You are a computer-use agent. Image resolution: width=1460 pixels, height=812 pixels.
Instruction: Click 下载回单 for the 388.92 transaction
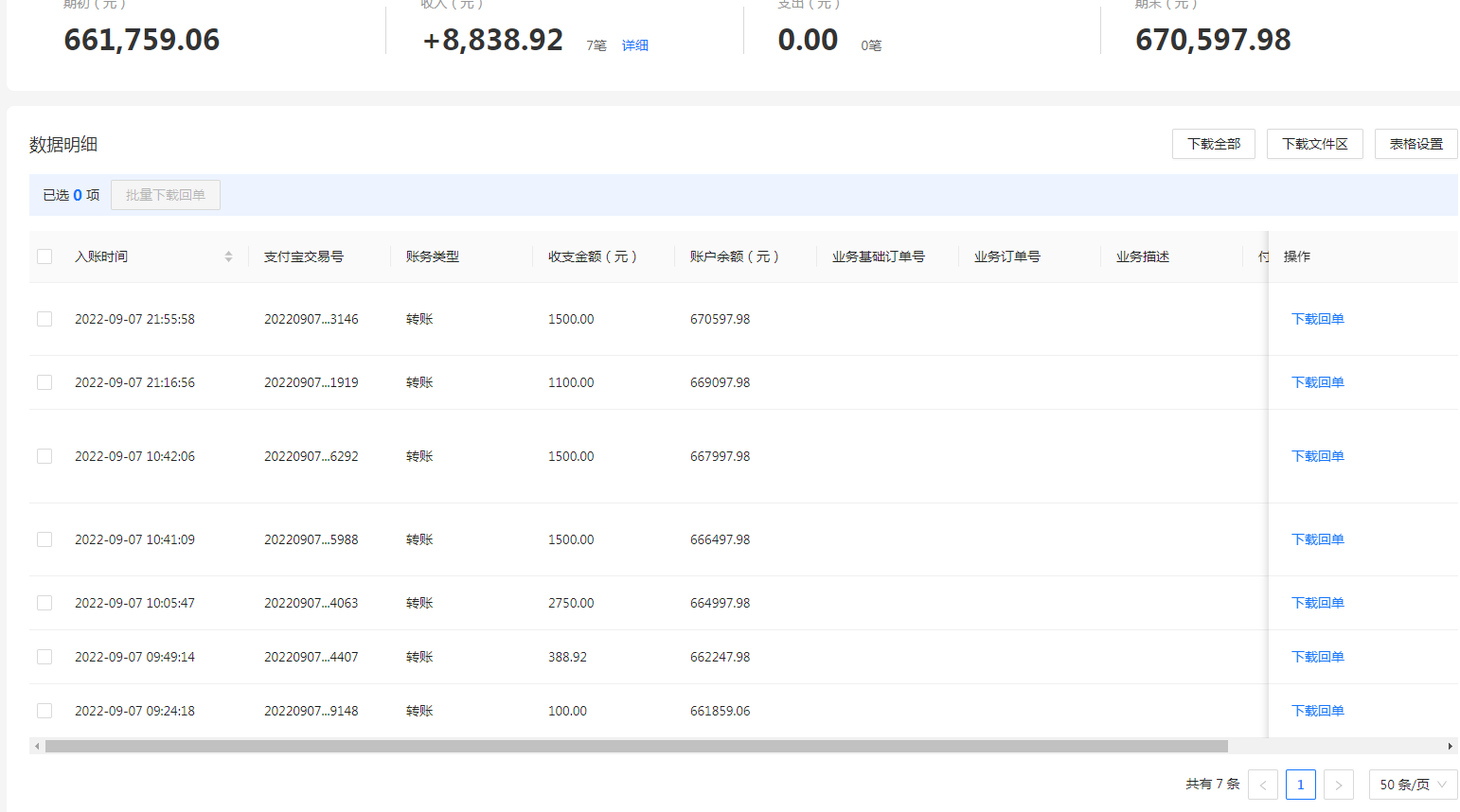click(1317, 657)
